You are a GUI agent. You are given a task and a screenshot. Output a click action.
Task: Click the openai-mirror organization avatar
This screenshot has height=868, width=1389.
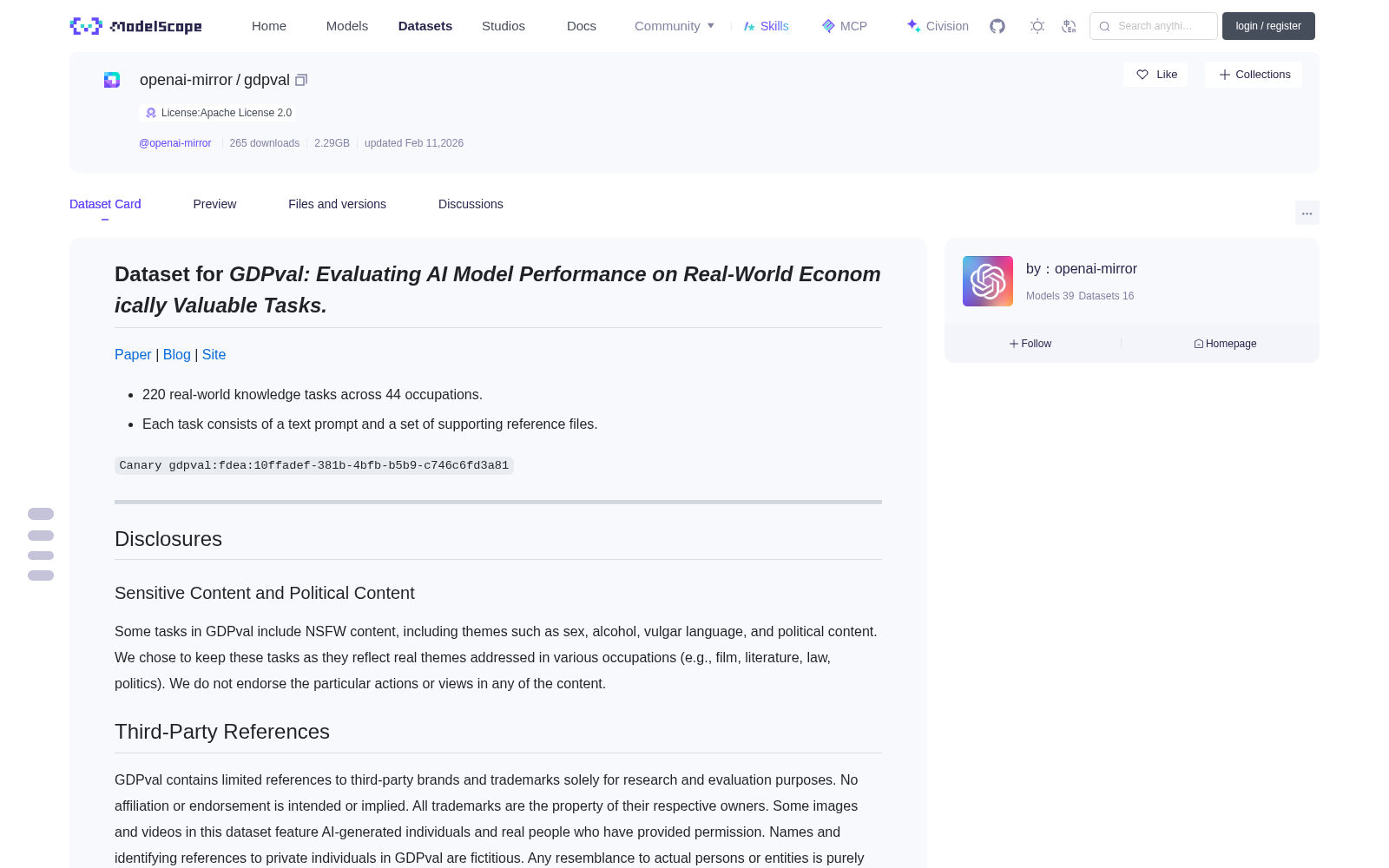(988, 281)
